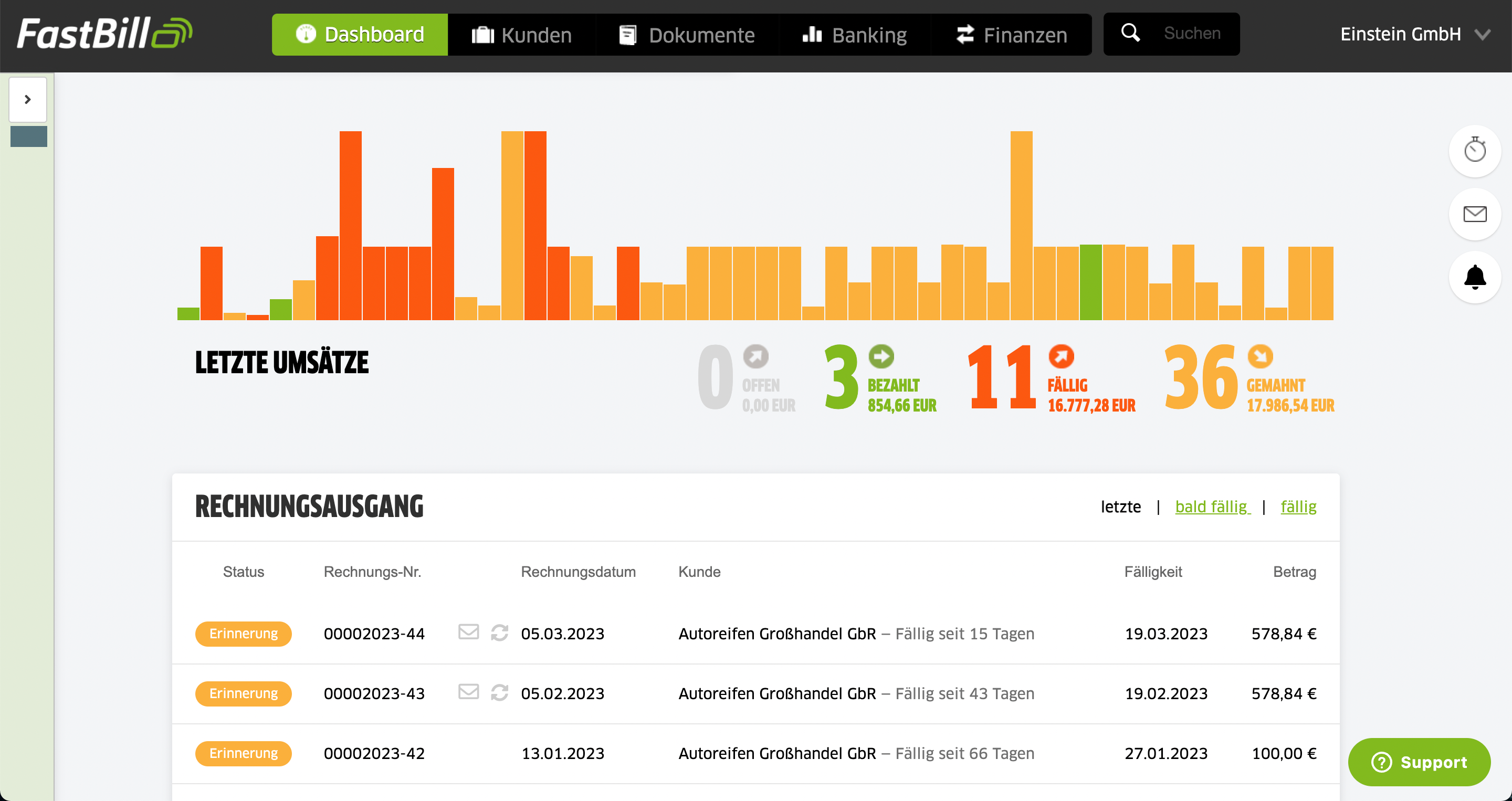
Task: Show the bald fällig invoices link
Action: pos(1212,507)
